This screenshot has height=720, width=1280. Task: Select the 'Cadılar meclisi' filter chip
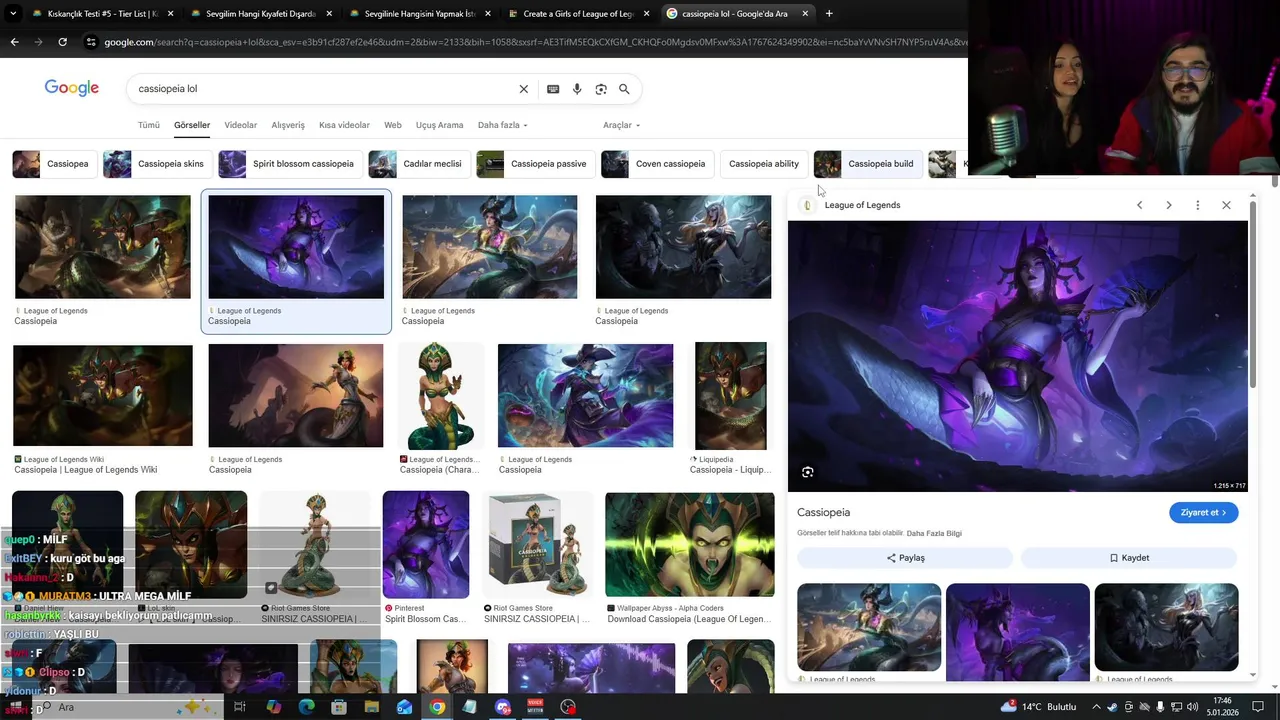pyautogui.click(x=419, y=164)
